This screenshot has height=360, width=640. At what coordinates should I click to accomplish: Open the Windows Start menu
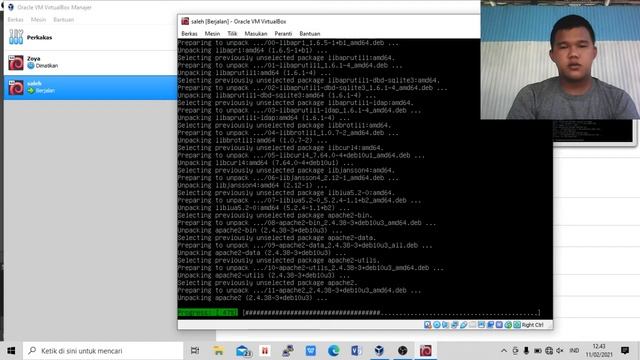[11, 351]
